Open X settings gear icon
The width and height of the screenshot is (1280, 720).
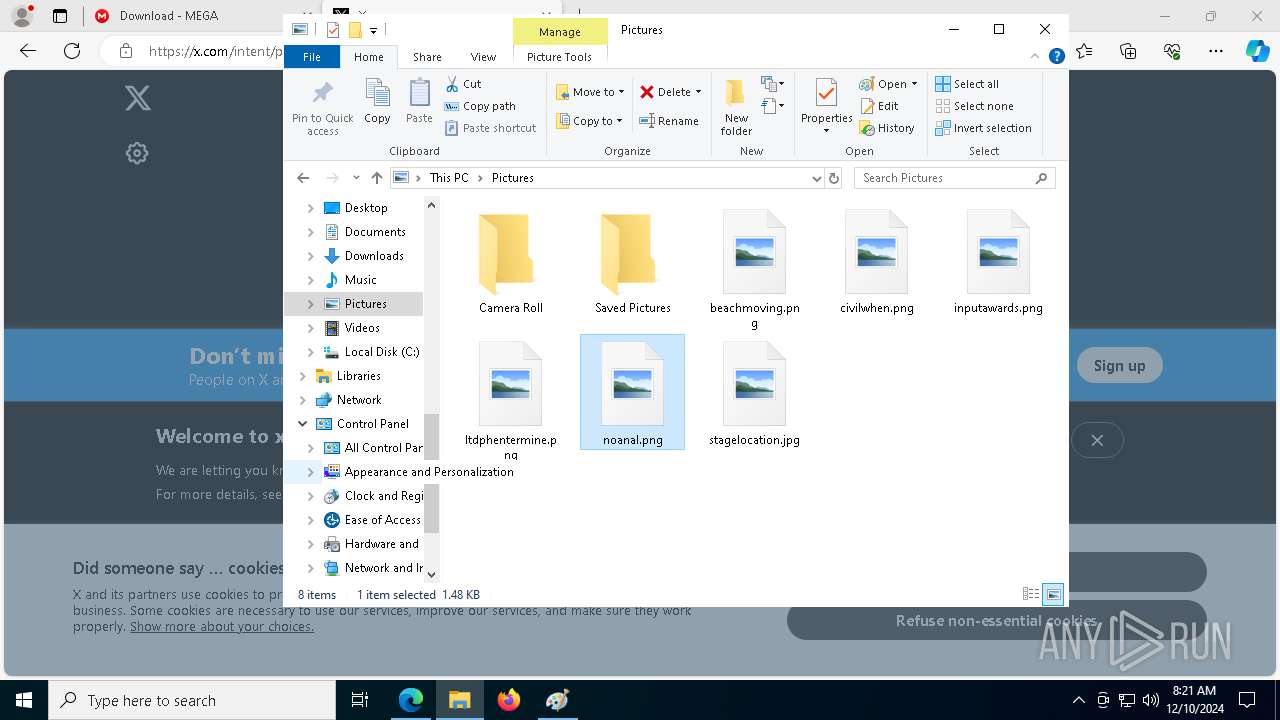pyautogui.click(x=137, y=153)
